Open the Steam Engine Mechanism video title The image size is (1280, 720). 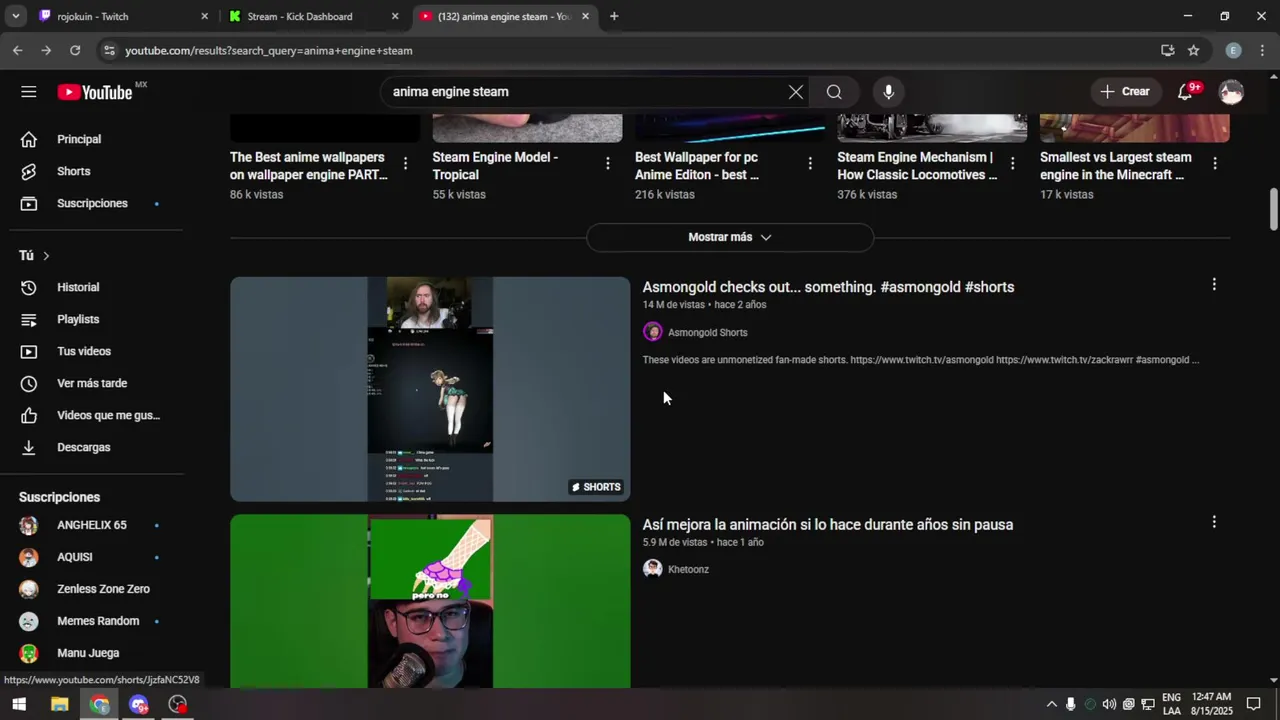coord(917,166)
